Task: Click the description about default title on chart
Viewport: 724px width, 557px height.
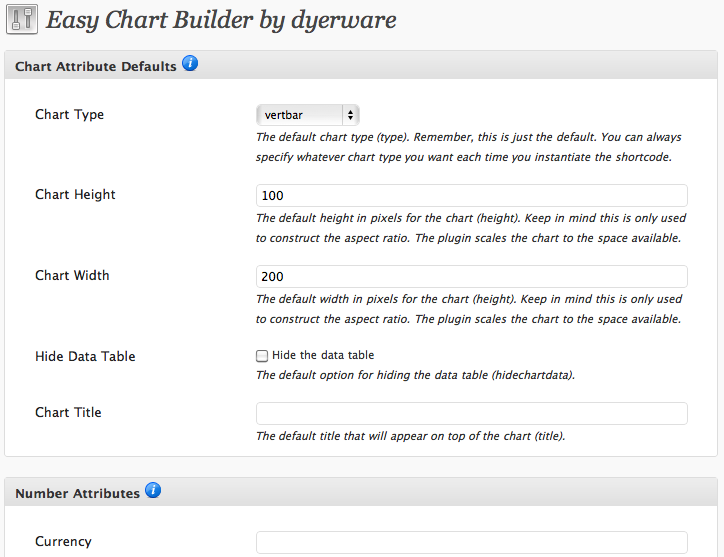Action: (x=410, y=436)
